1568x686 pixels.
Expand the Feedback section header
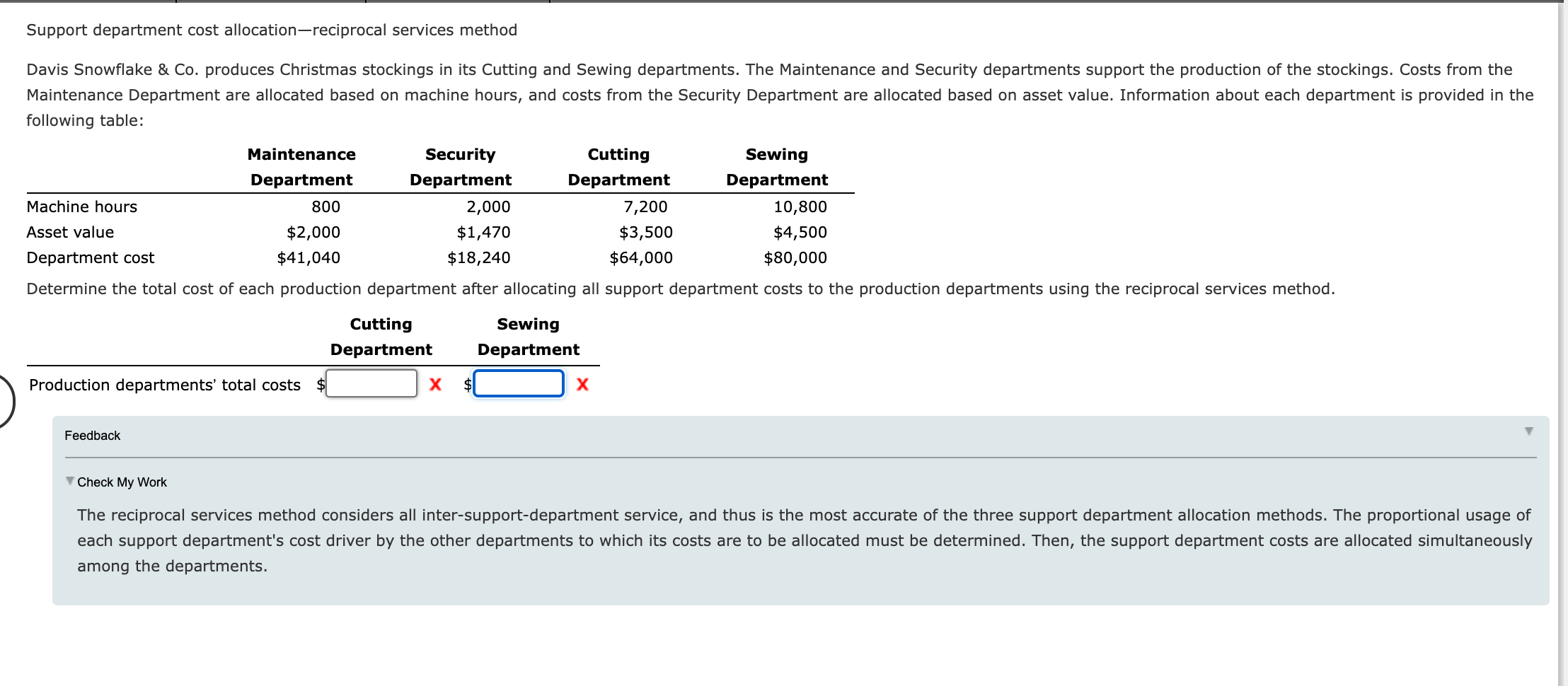coord(92,436)
